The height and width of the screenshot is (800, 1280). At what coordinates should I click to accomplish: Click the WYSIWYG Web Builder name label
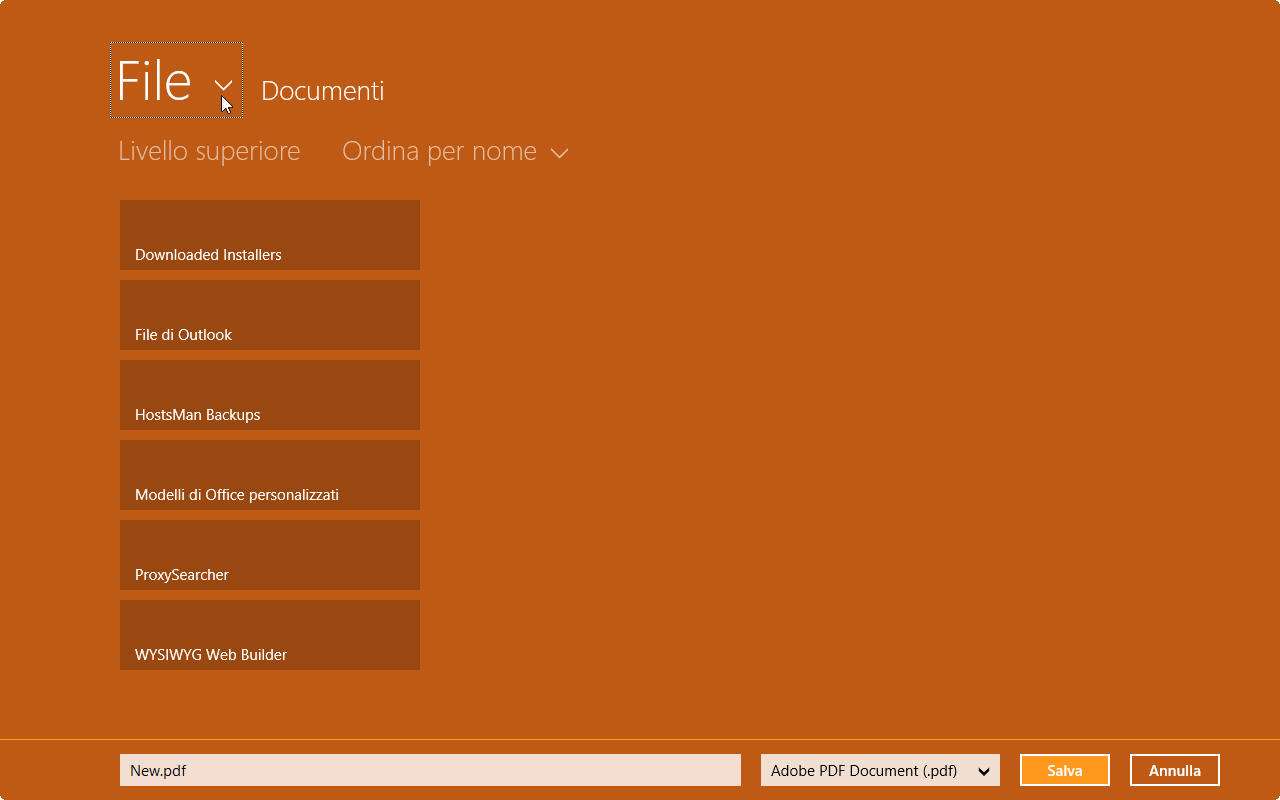click(x=211, y=655)
